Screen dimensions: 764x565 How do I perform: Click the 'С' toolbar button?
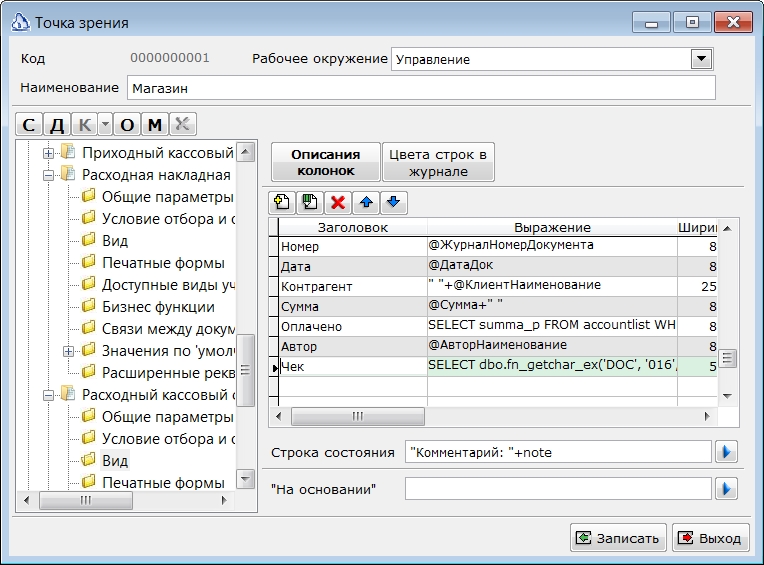click(x=29, y=125)
